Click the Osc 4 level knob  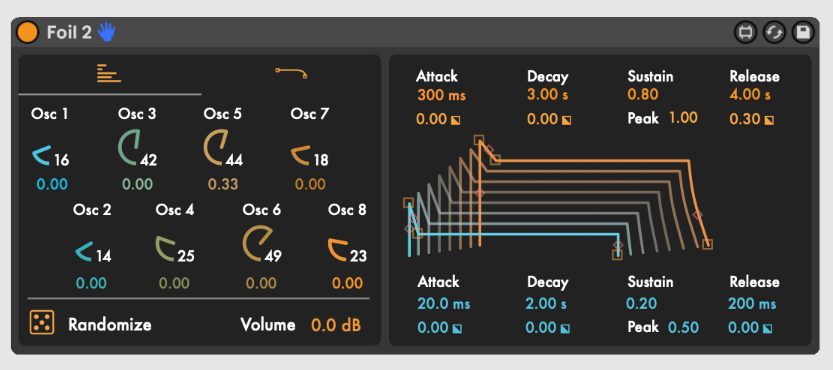(166, 249)
